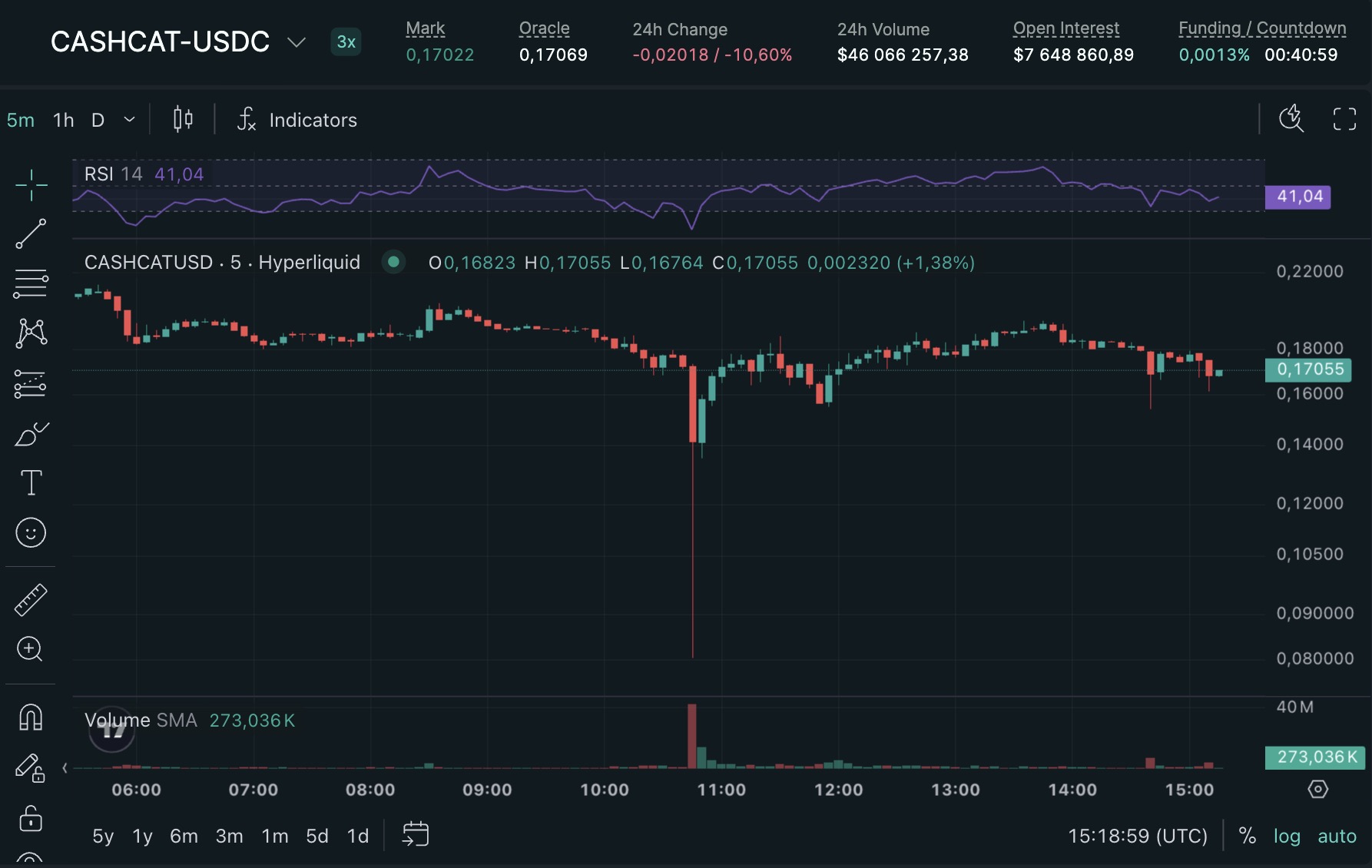The image size is (1372, 868).
Task: Click the RSI 14 indicator legend
Action: [x=144, y=174]
